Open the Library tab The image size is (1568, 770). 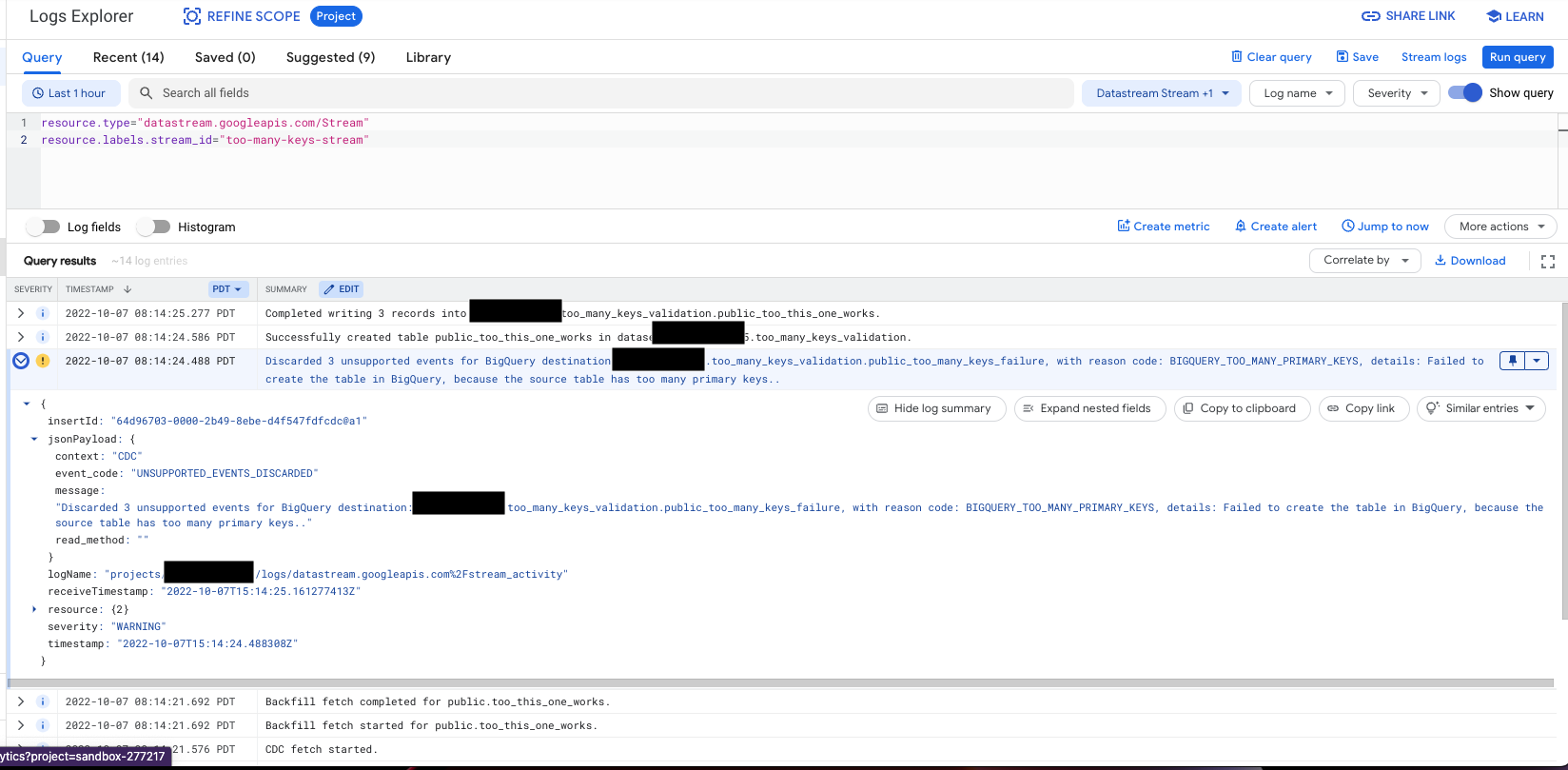[428, 57]
